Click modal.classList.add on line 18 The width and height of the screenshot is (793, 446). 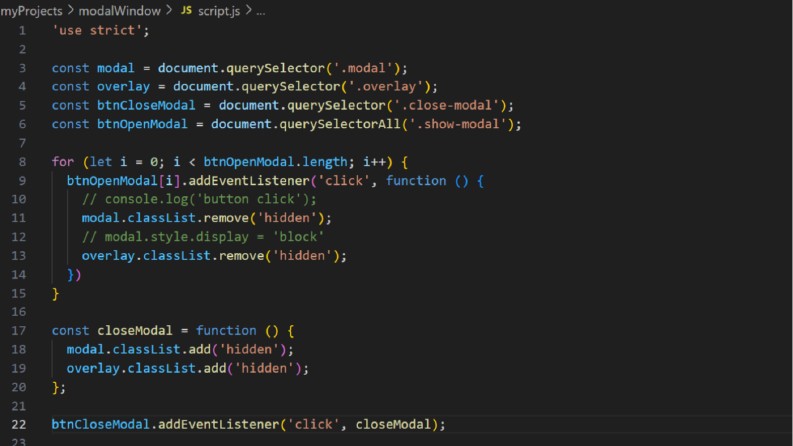(139, 350)
